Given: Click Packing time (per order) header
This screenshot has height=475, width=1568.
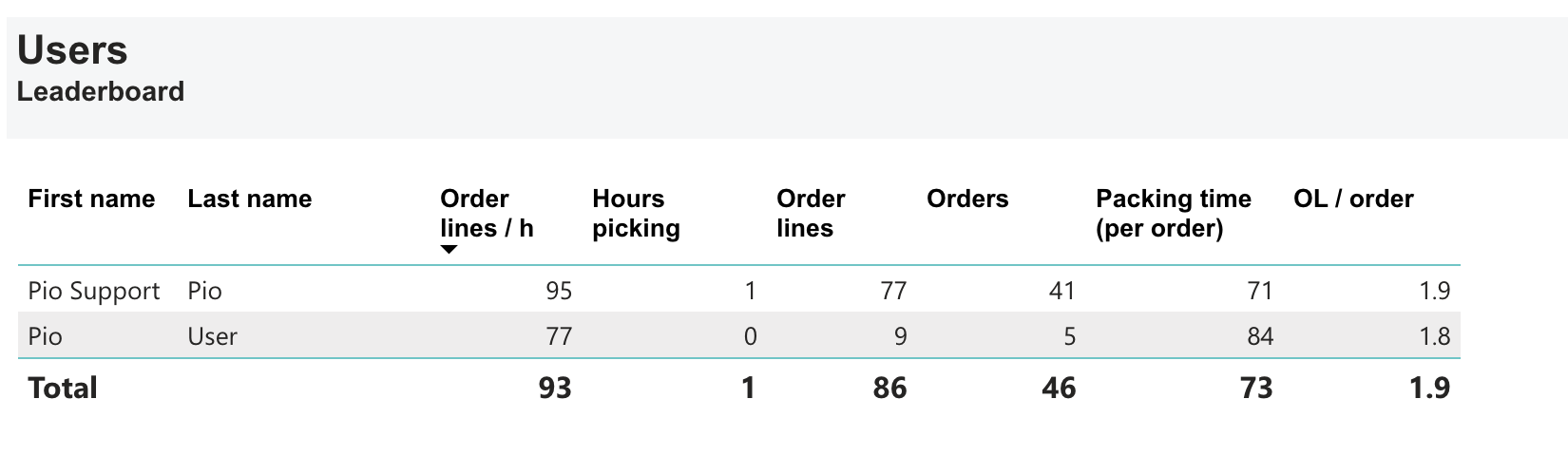Looking at the screenshot, I should click(x=1173, y=214).
